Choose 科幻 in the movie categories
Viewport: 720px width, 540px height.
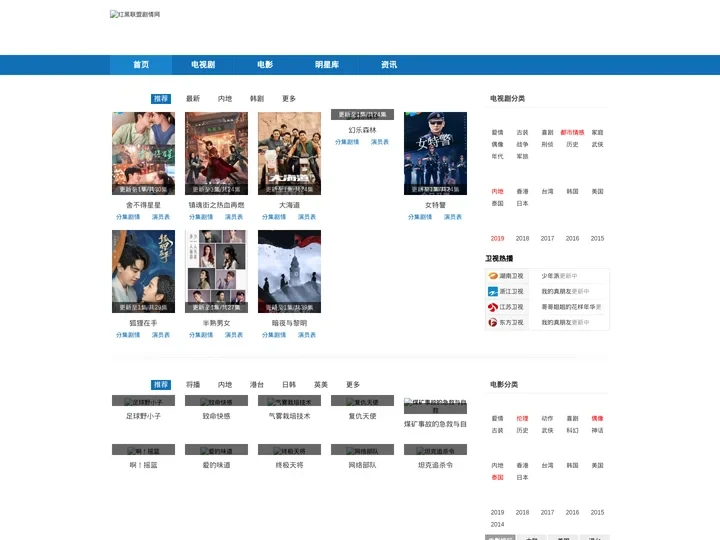[572, 431]
